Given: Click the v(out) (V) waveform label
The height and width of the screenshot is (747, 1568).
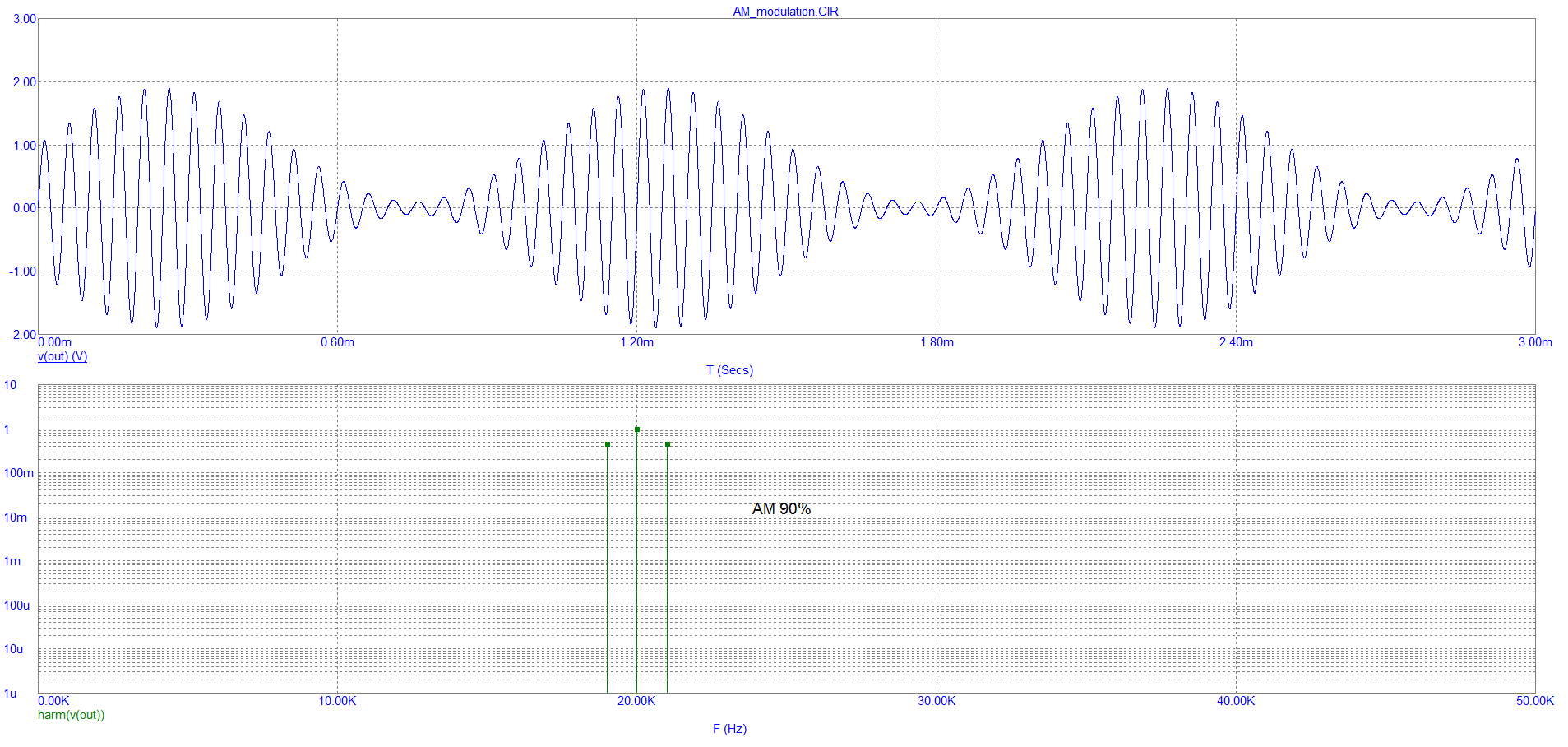Looking at the screenshot, I should (x=62, y=356).
